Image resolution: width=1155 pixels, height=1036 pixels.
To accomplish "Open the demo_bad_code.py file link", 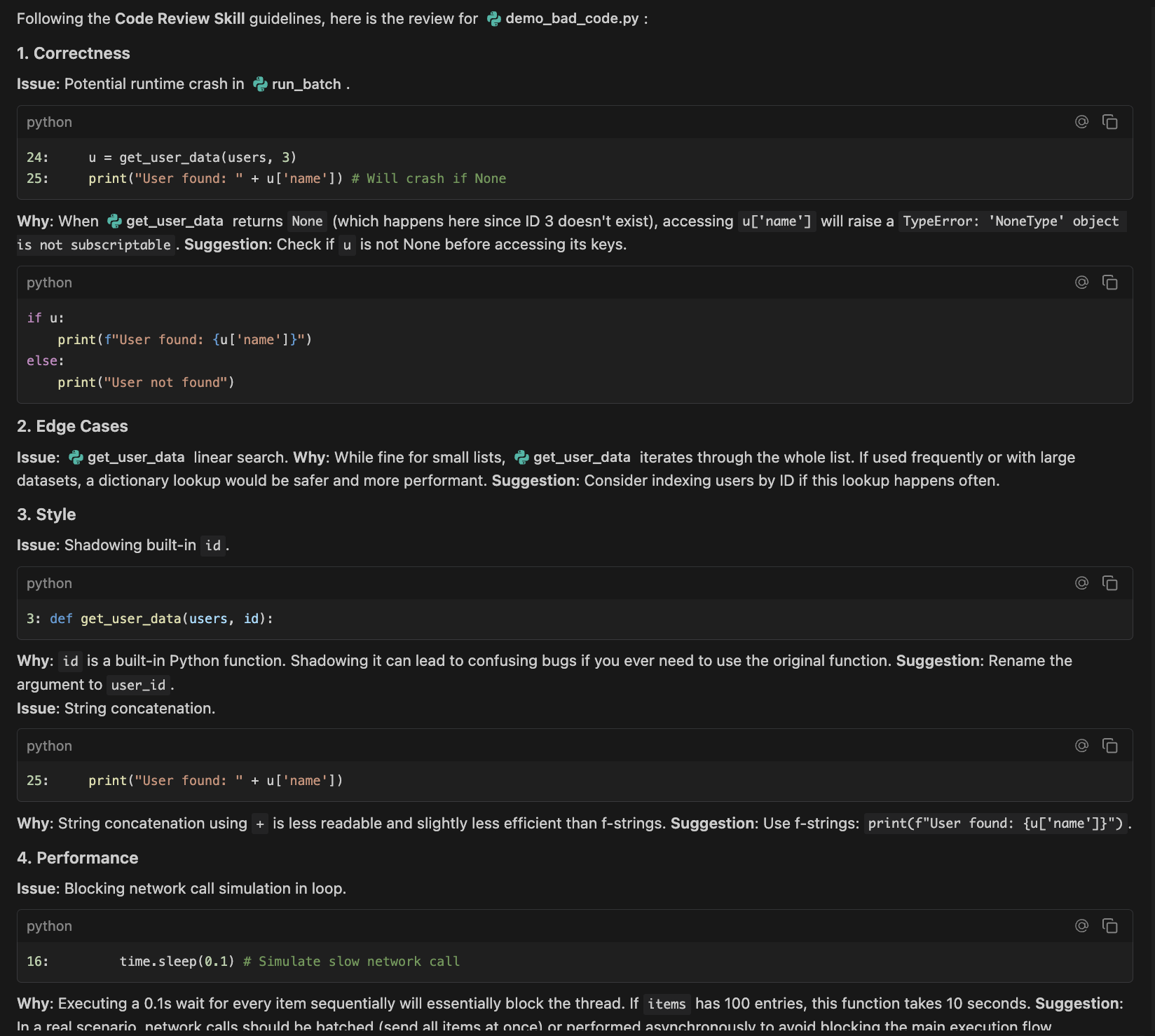I will pyautogui.click(x=570, y=19).
